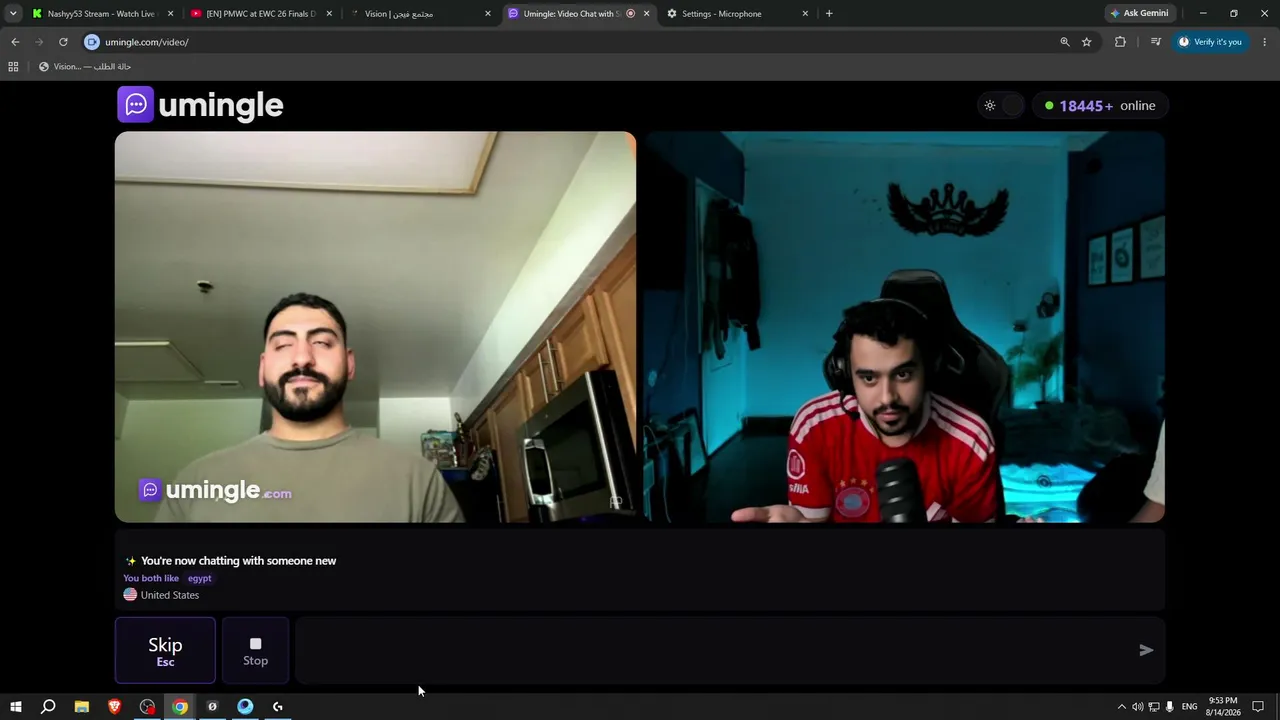1280x720 pixels.
Task: Open the tab search dropdown
Action: 13,14
